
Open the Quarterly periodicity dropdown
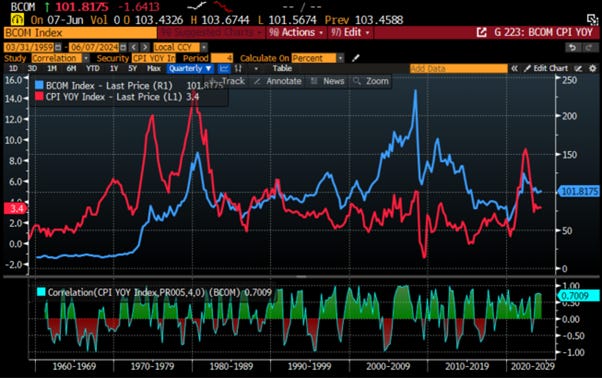tap(190, 69)
